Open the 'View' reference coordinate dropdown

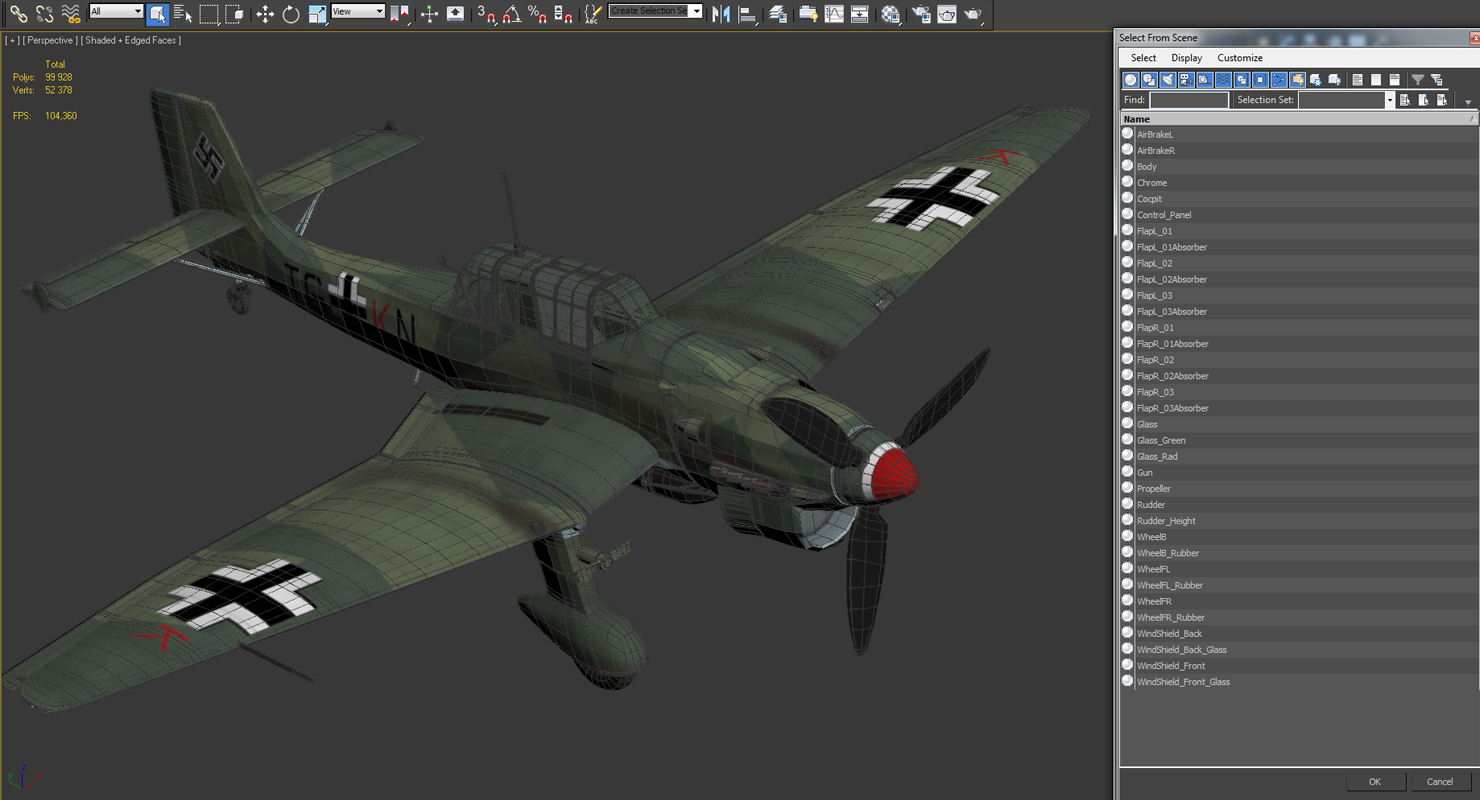tap(357, 11)
